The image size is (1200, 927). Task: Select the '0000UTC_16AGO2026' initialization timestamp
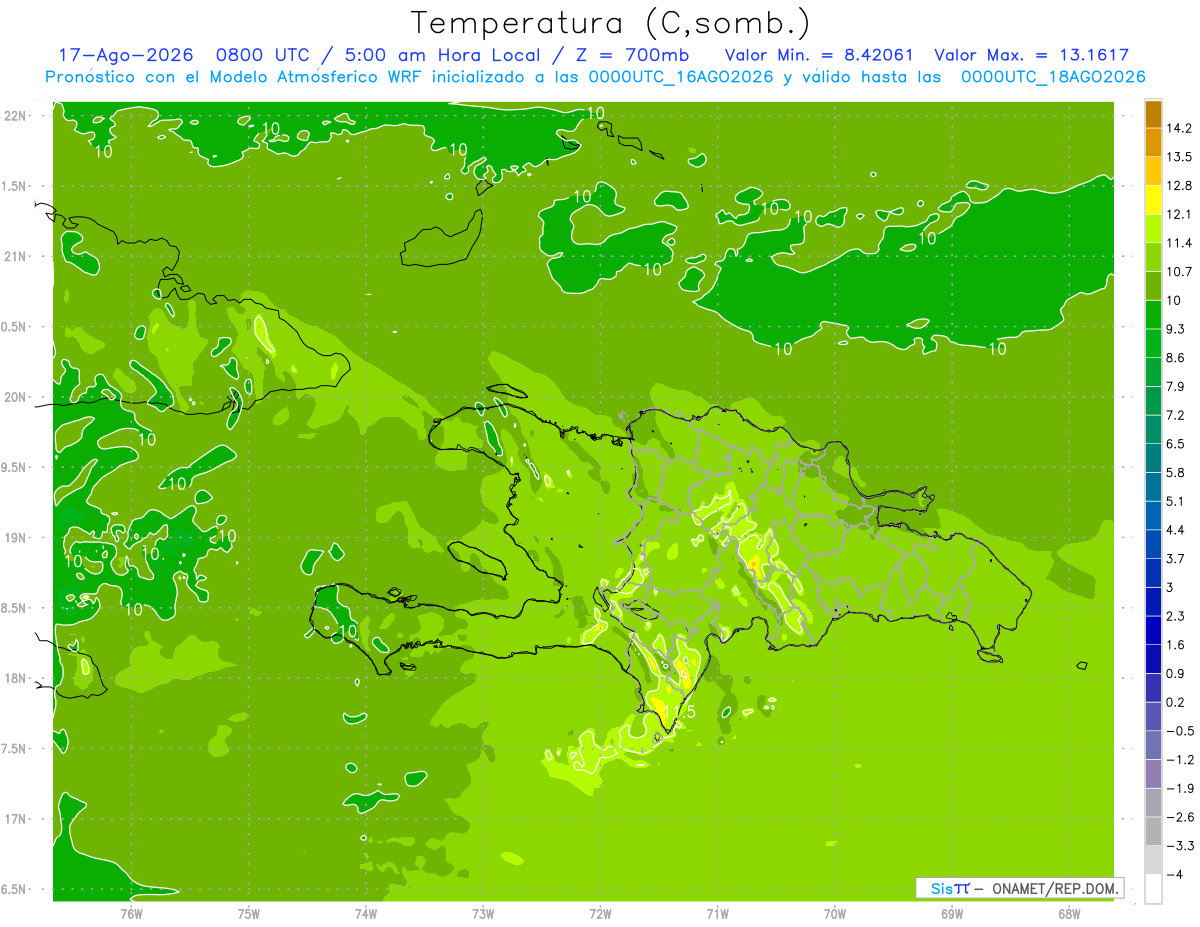[x=681, y=77]
